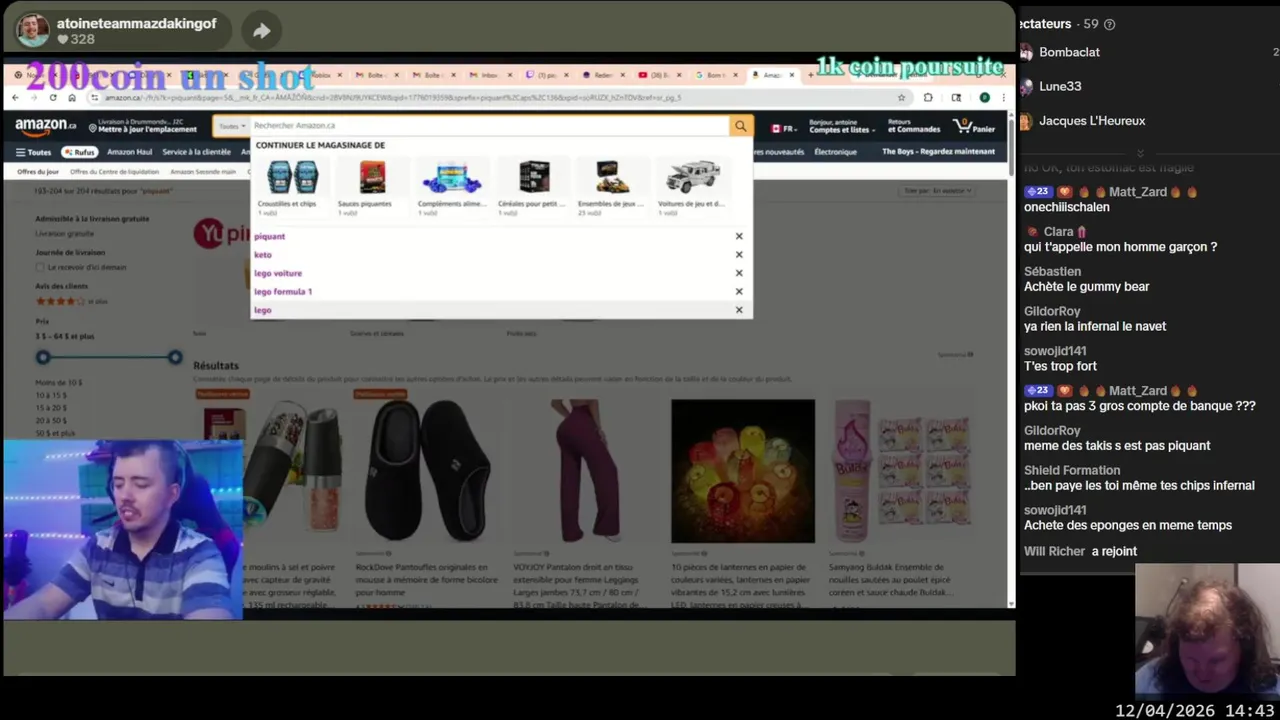Open the streamer profile avatar atoineteammazdakingof
Viewport: 1280px width, 720px height.
[x=33, y=30]
